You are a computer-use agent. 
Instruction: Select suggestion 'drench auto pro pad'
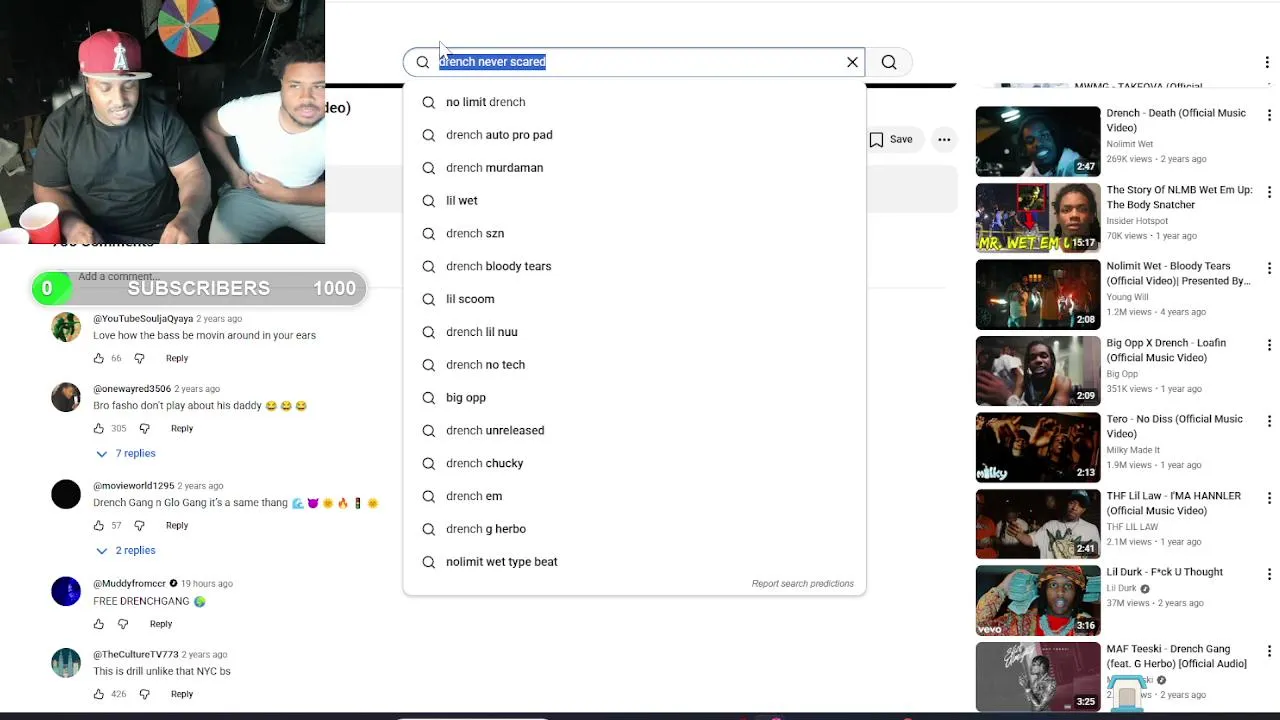click(x=634, y=135)
